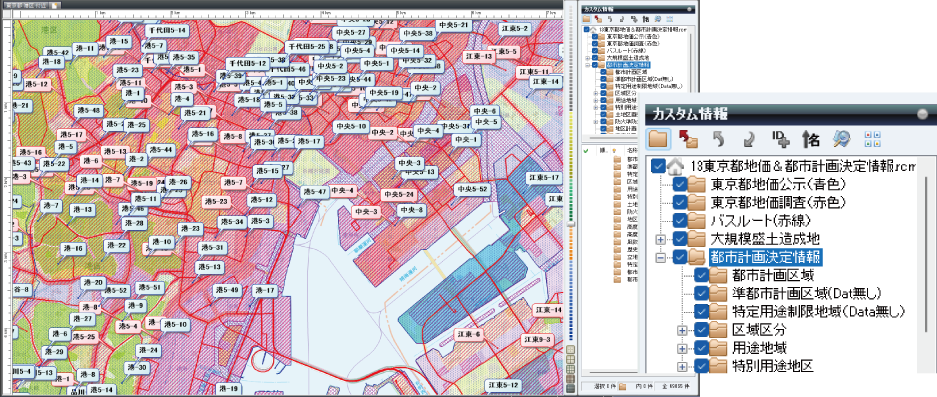
Task: Uncheck 東京都地価公示(青色) in the enlarged tree
Action: coord(679,184)
